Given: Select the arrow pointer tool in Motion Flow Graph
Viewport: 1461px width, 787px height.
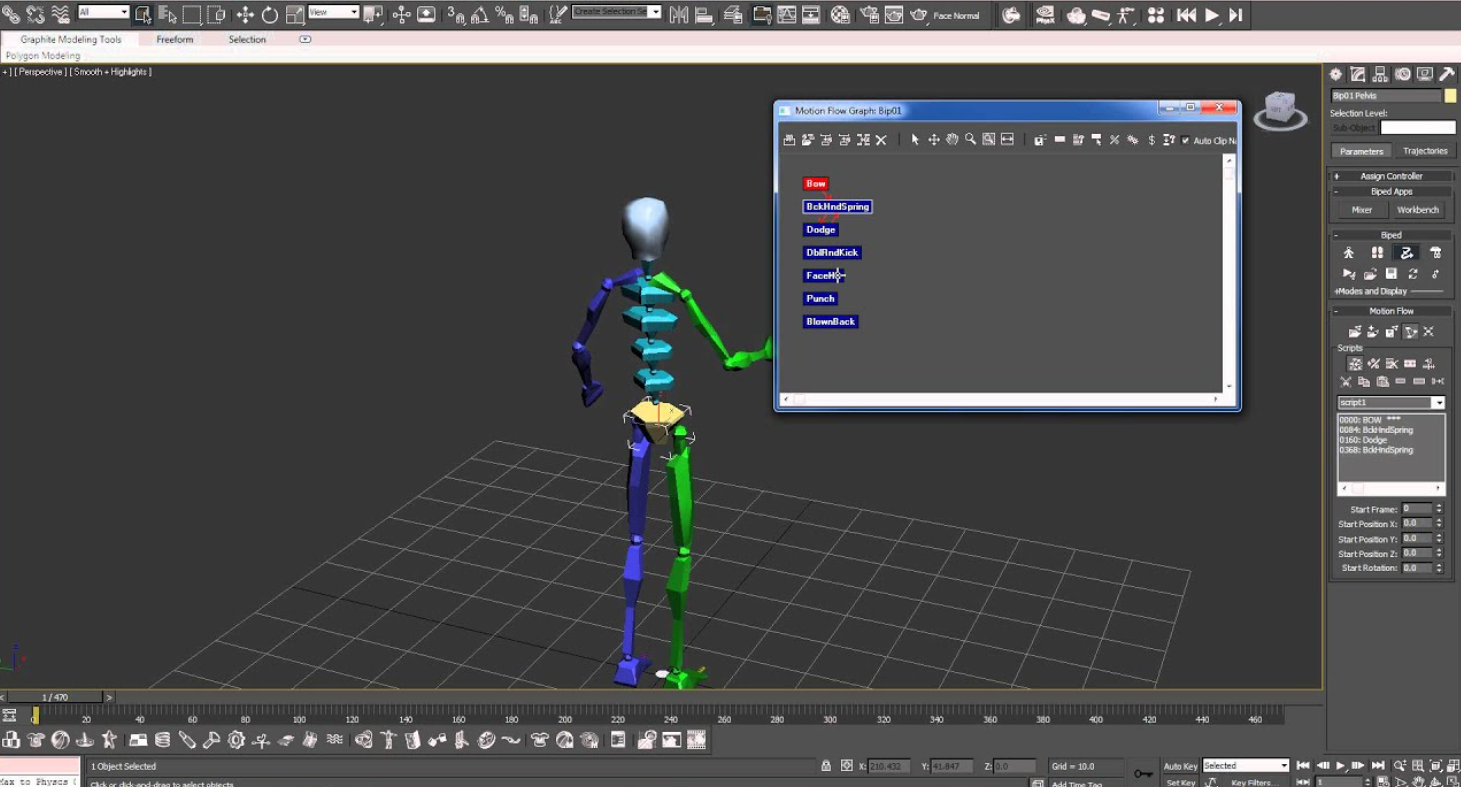Looking at the screenshot, I should 914,140.
